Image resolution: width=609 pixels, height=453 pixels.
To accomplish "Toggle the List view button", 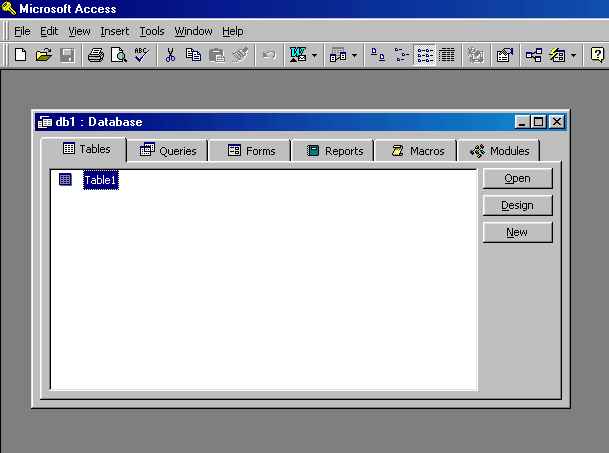I will click(425, 56).
